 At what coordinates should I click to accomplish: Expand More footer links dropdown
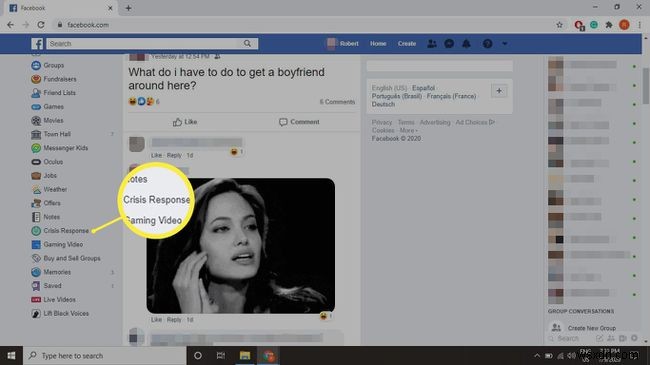(x=408, y=130)
